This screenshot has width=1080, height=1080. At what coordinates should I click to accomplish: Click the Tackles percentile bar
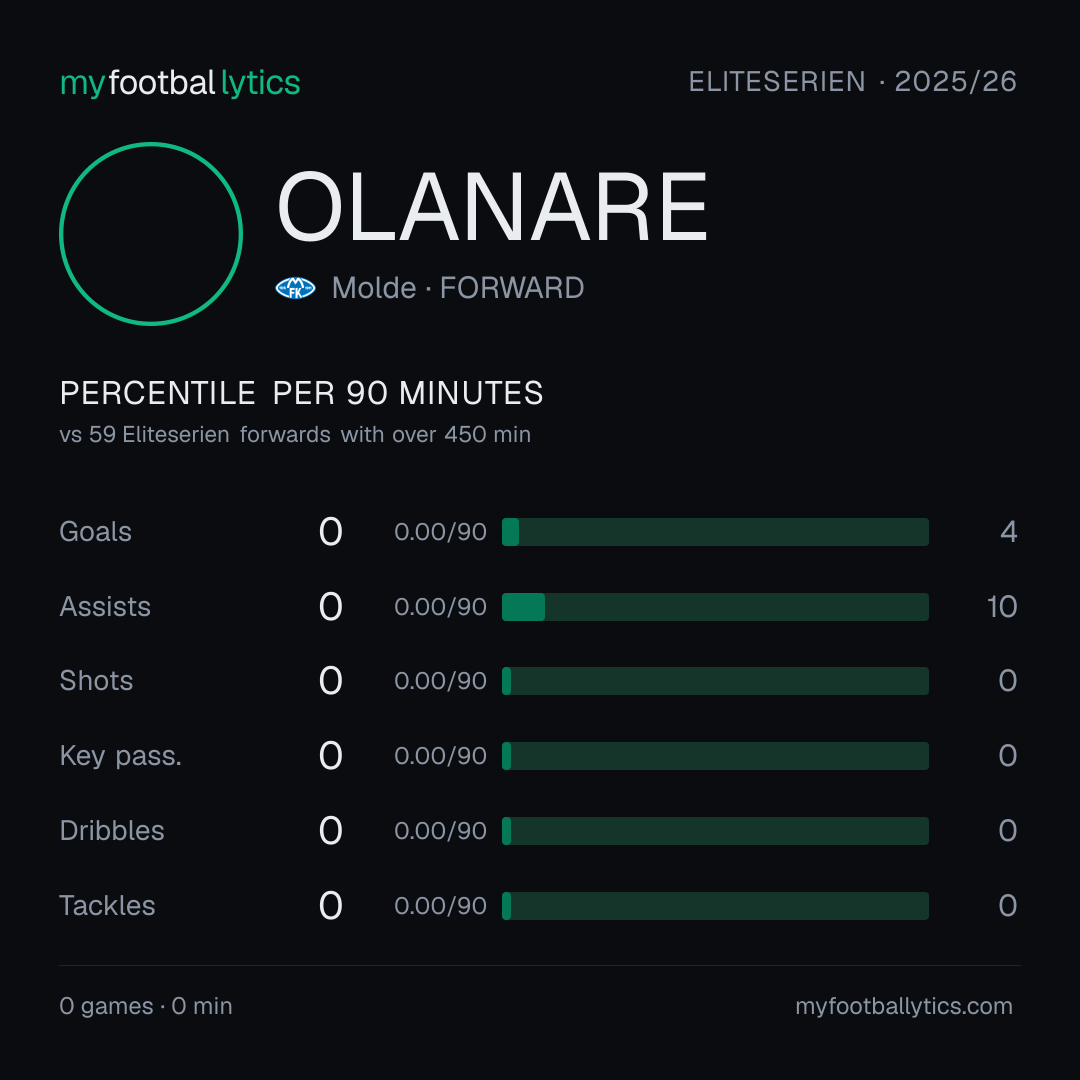click(x=715, y=906)
